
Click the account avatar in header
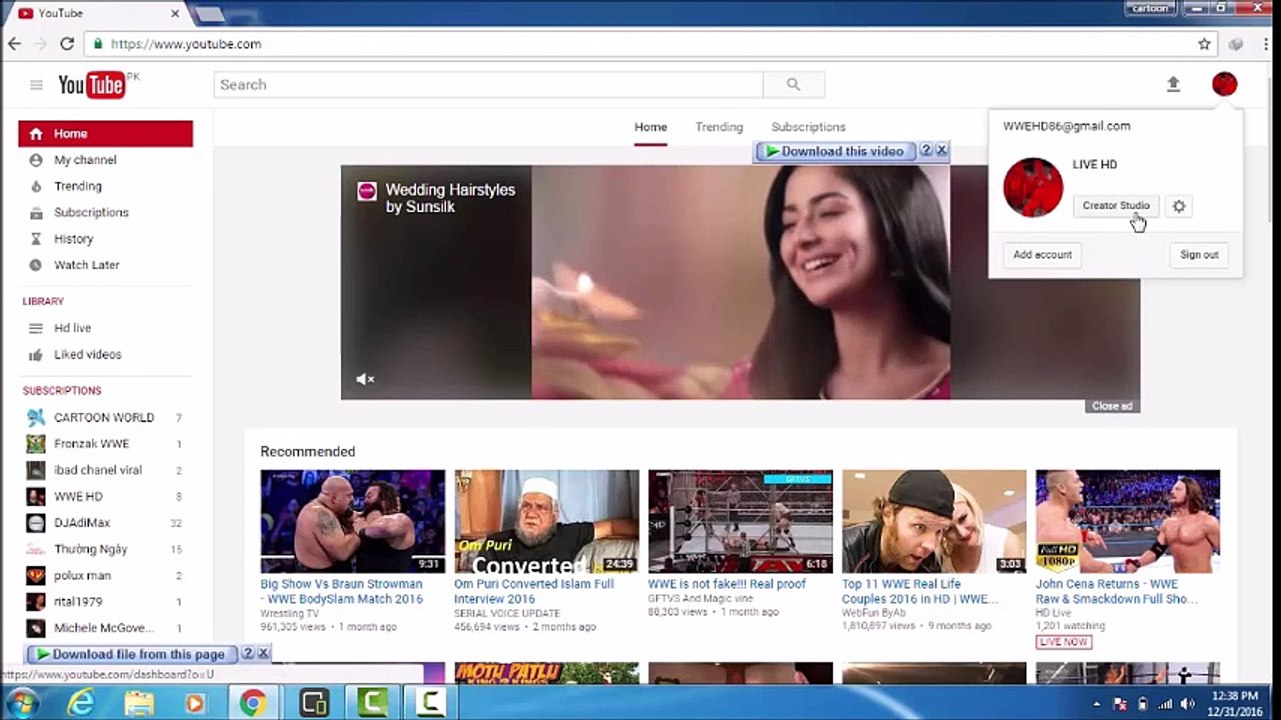click(1224, 85)
